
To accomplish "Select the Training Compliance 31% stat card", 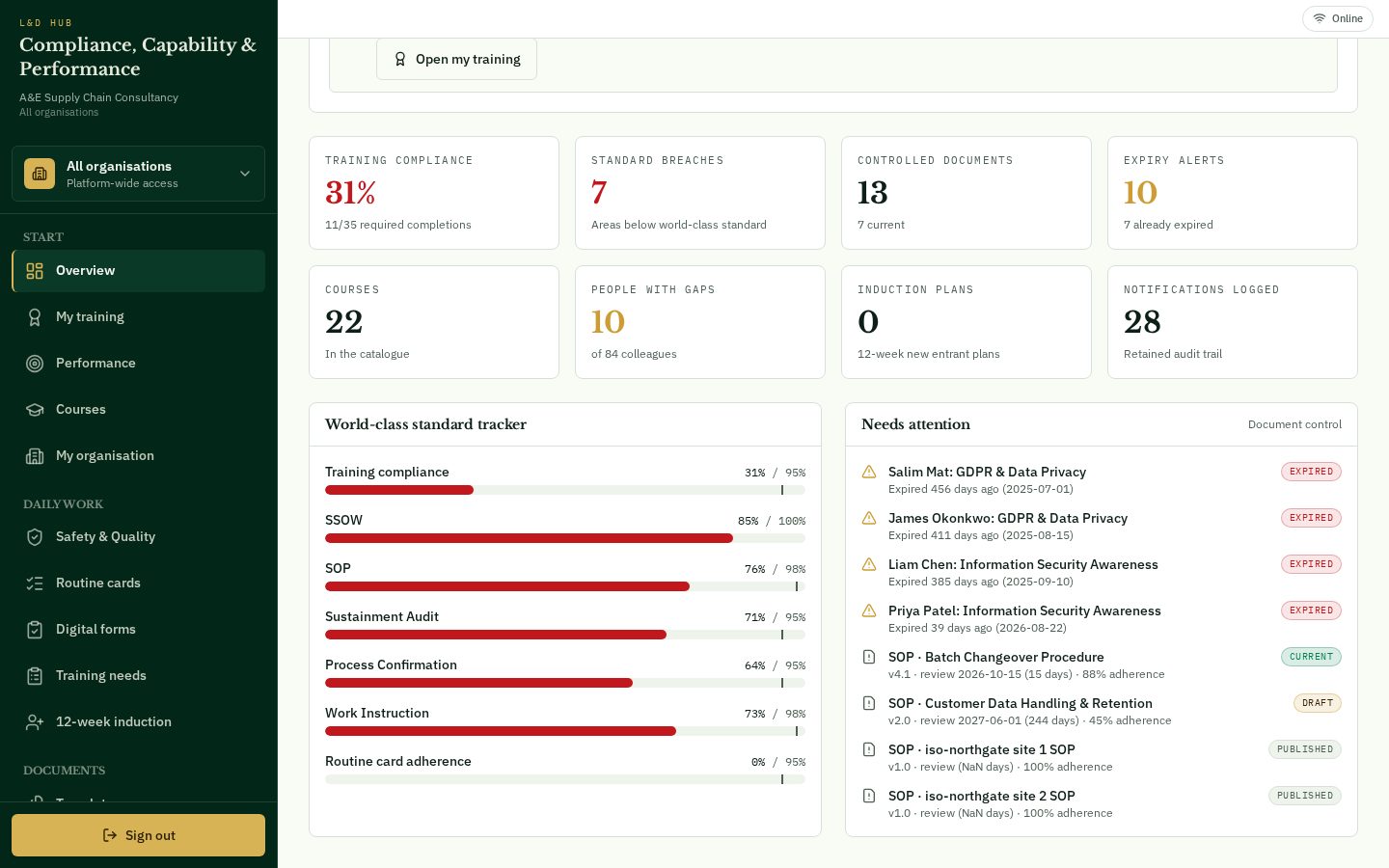I will [x=434, y=193].
